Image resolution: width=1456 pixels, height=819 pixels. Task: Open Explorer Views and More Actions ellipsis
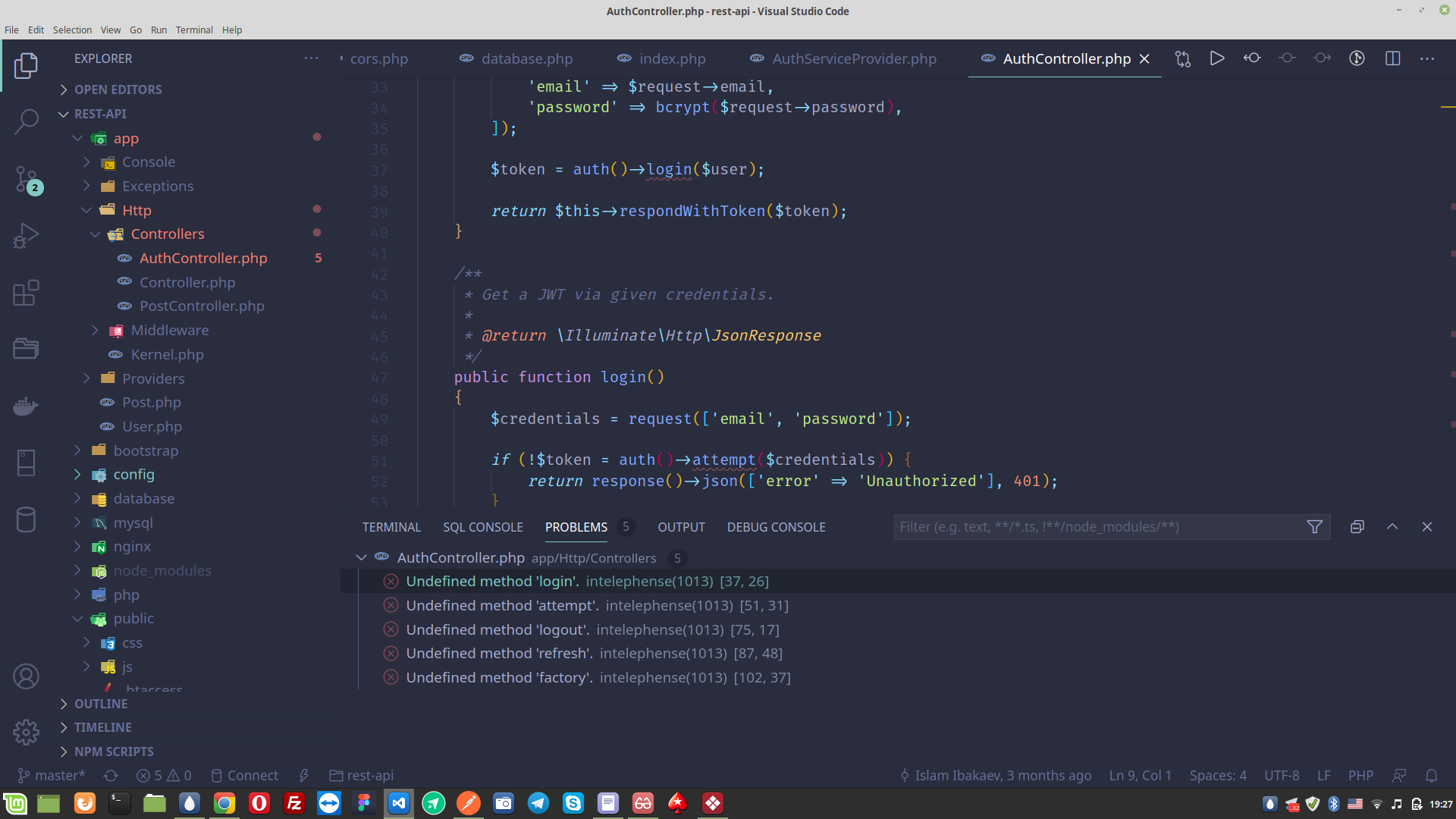pos(311,58)
